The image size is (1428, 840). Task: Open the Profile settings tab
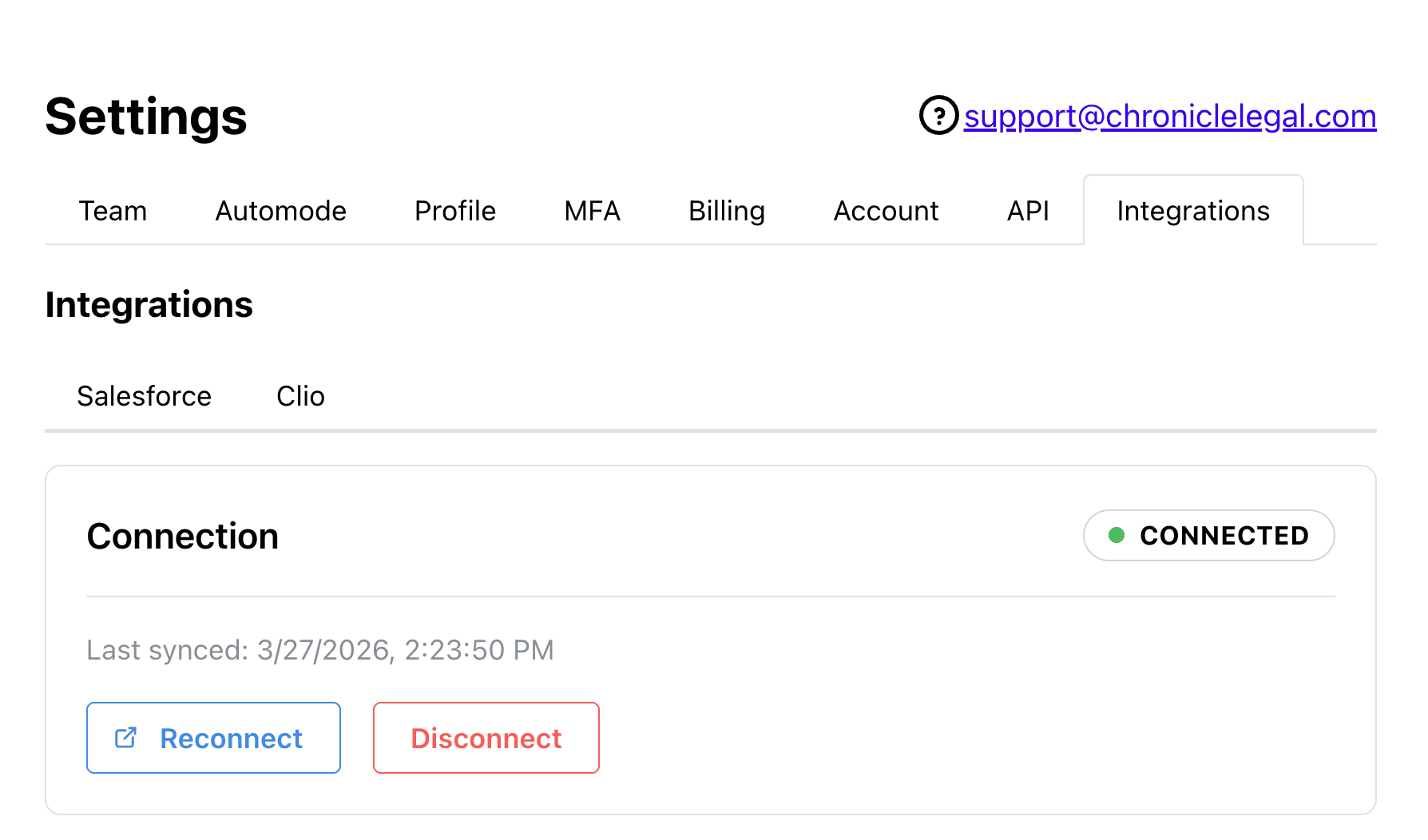[454, 211]
